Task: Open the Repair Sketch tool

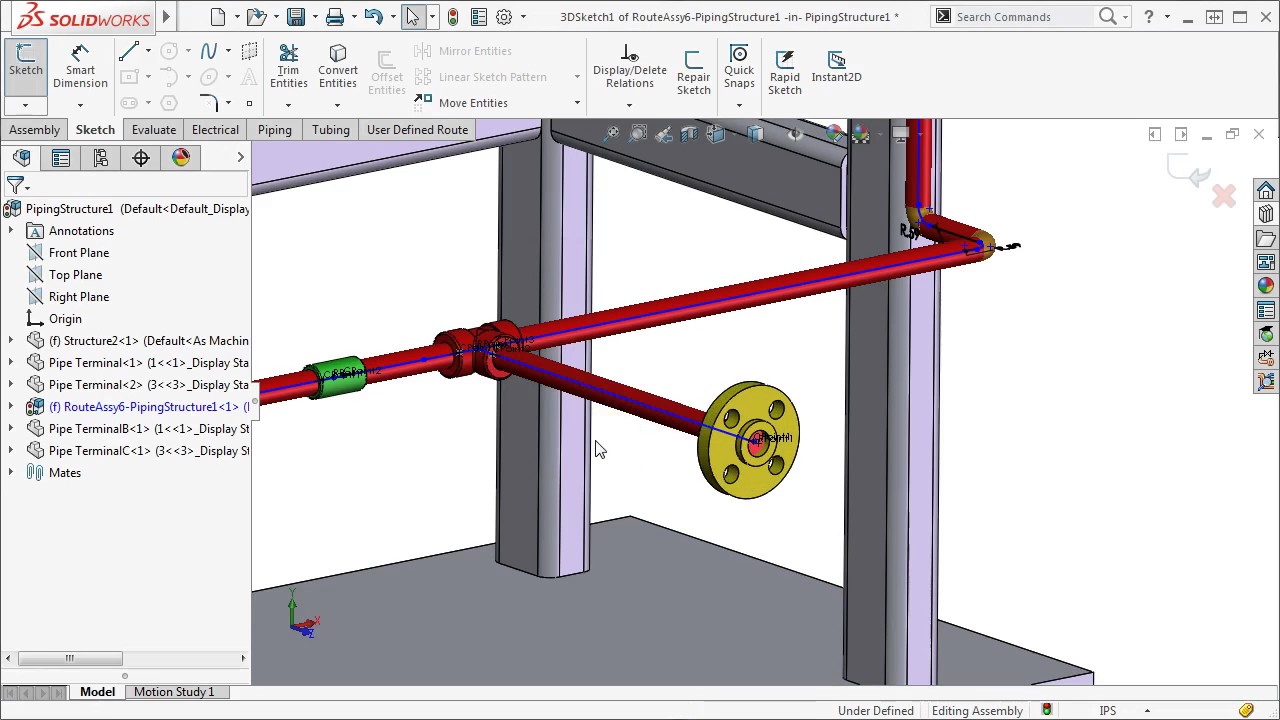Action: coord(693,72)
